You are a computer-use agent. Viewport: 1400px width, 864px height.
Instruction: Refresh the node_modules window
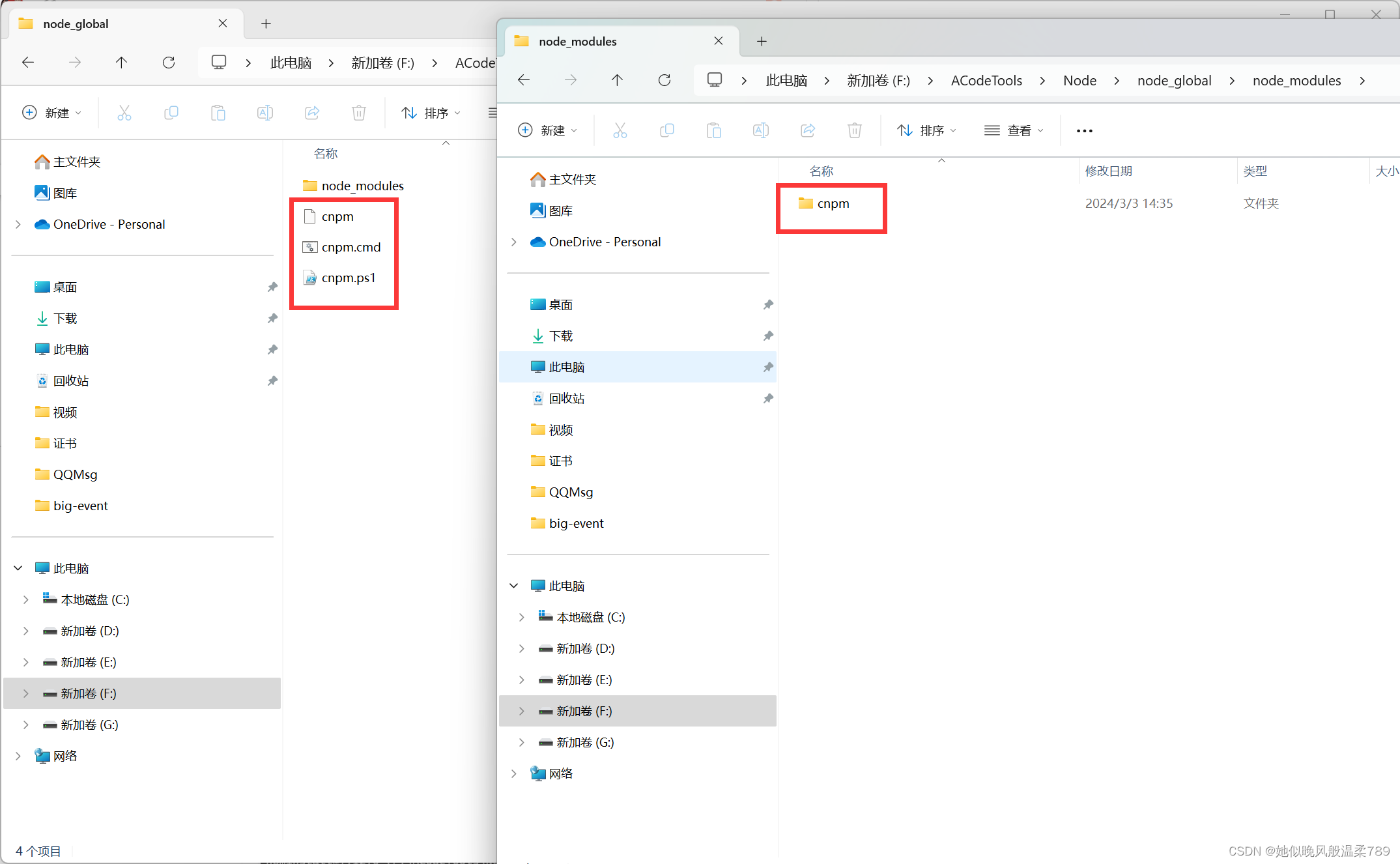coord(664,80)
